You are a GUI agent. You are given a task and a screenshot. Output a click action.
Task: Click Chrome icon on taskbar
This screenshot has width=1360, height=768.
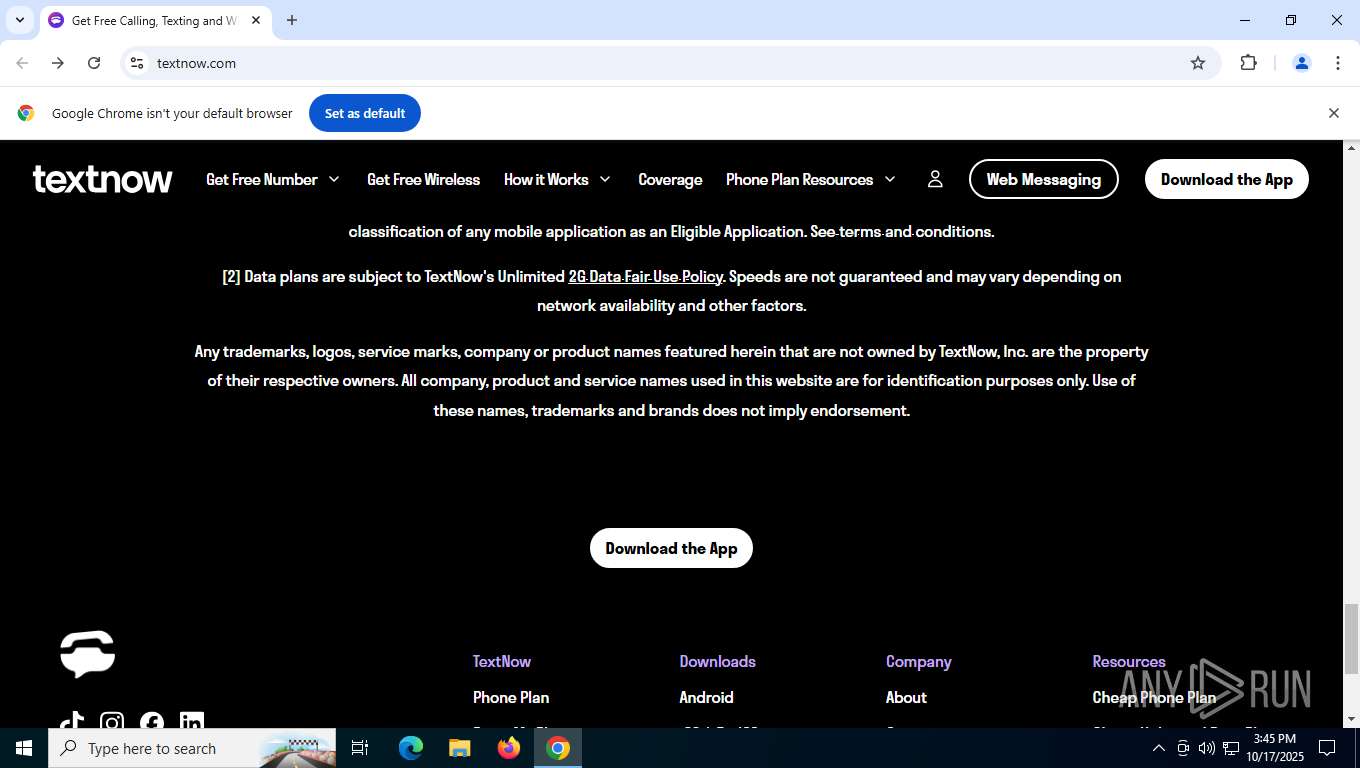click(x=558, y=748)
